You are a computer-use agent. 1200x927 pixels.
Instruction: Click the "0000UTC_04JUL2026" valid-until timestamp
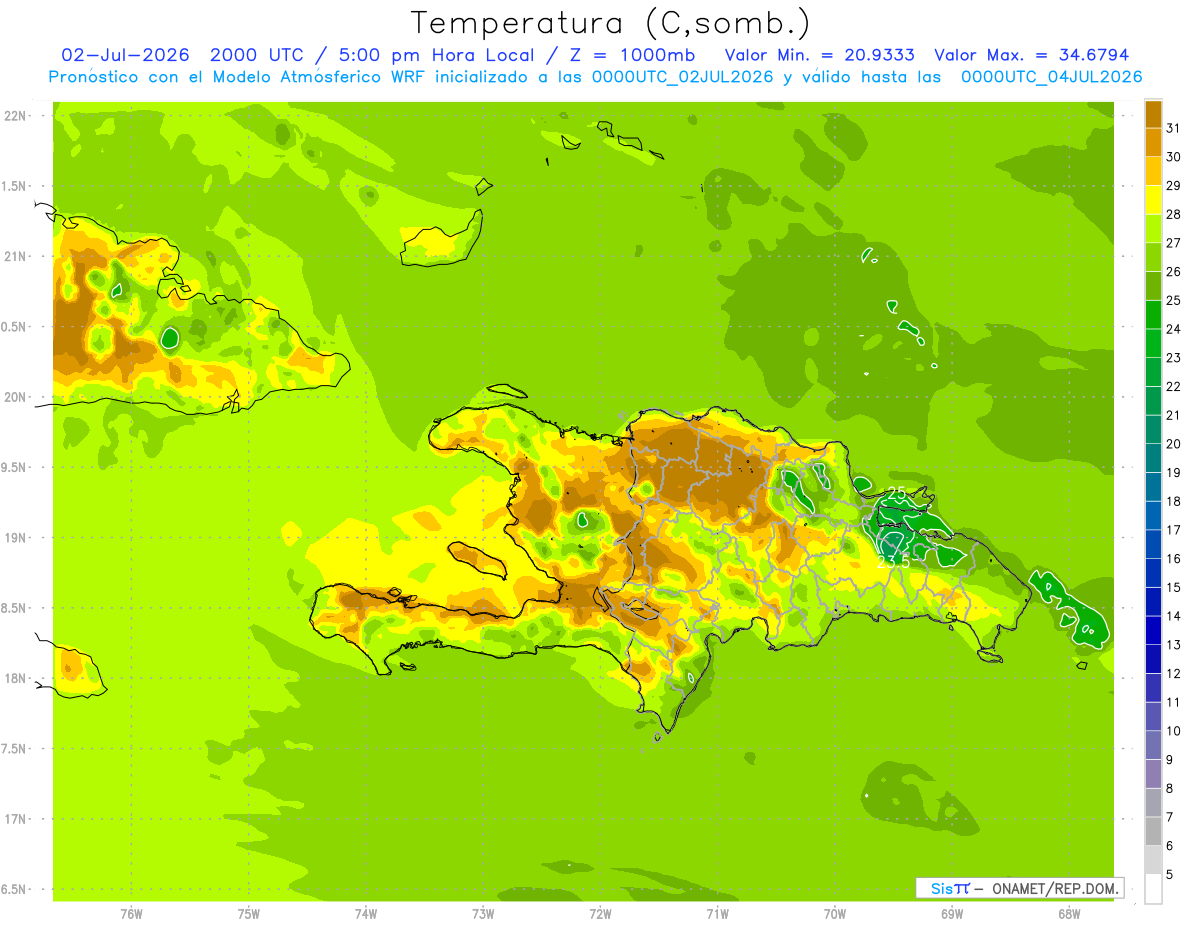pyautogui.click(x=1051, y=77)
